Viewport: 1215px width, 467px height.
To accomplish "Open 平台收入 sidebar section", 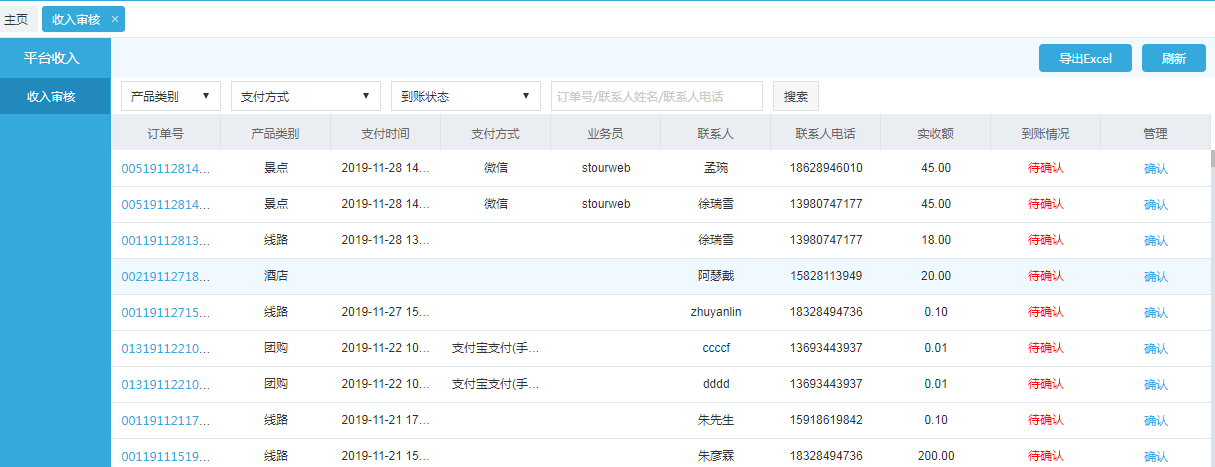I will click(53, 58).
